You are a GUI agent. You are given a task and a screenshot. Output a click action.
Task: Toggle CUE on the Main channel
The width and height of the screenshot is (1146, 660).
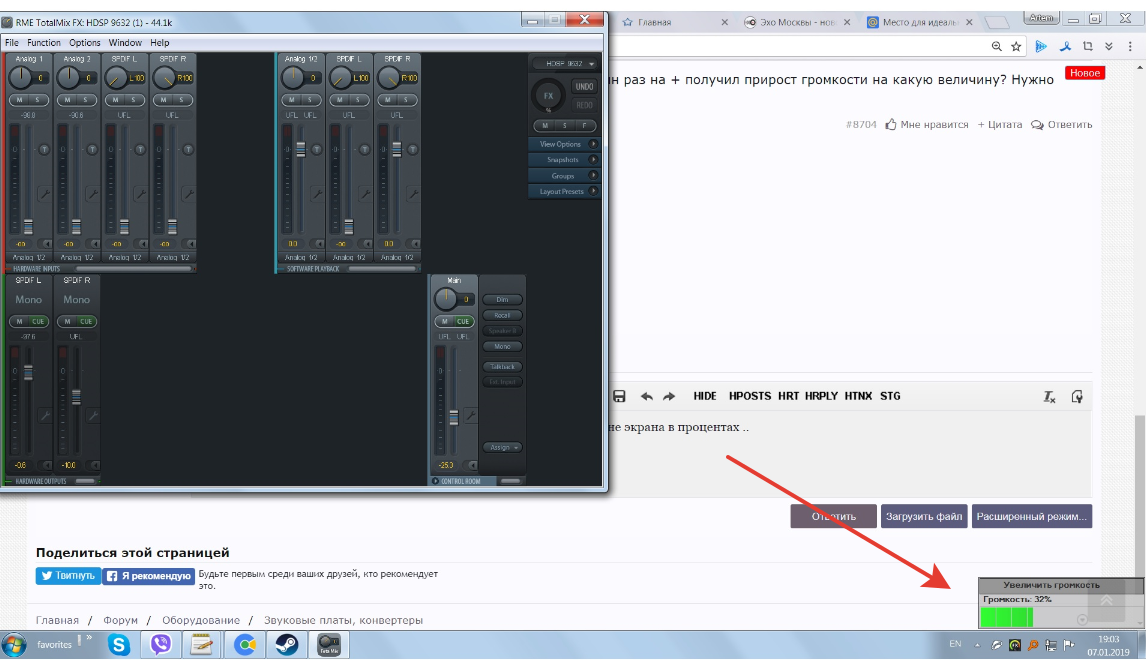click(x=463, y=322)
